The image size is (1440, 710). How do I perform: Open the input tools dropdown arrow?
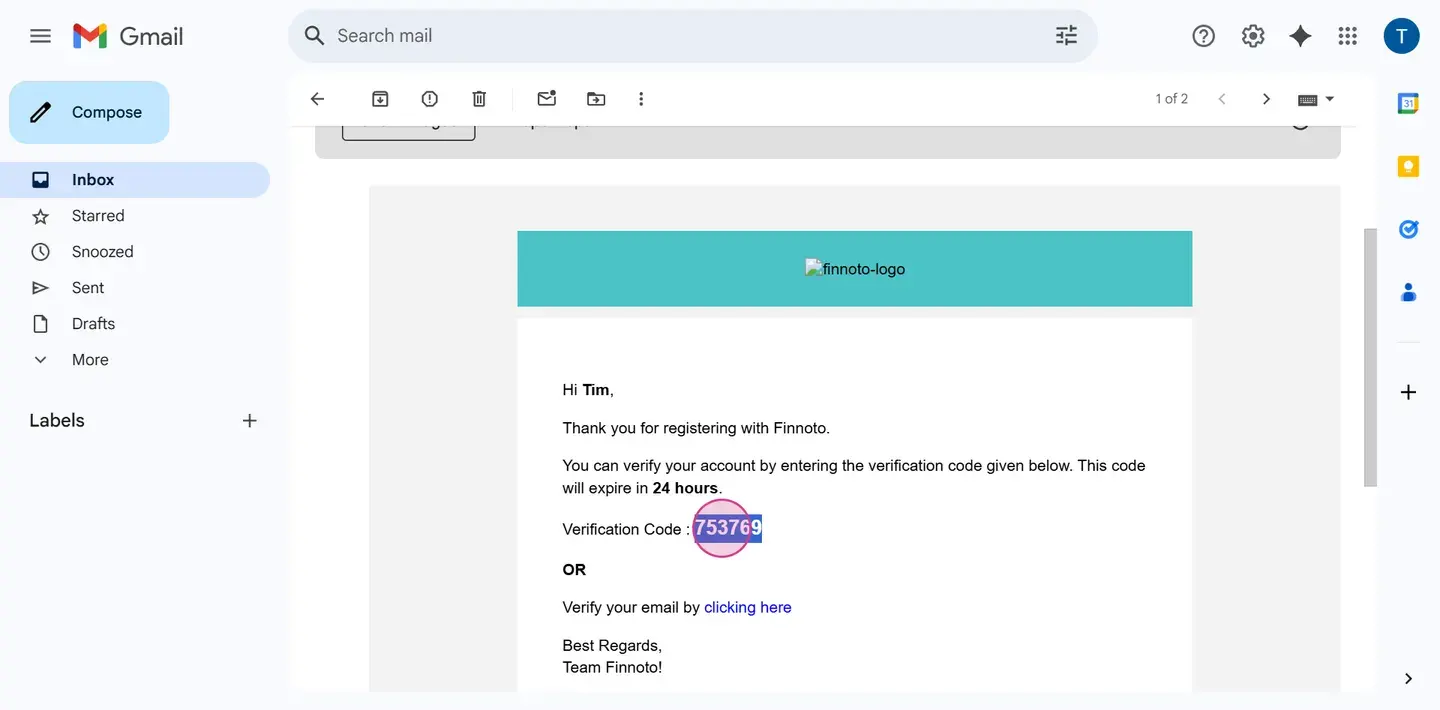click(x=1330, y=99)
